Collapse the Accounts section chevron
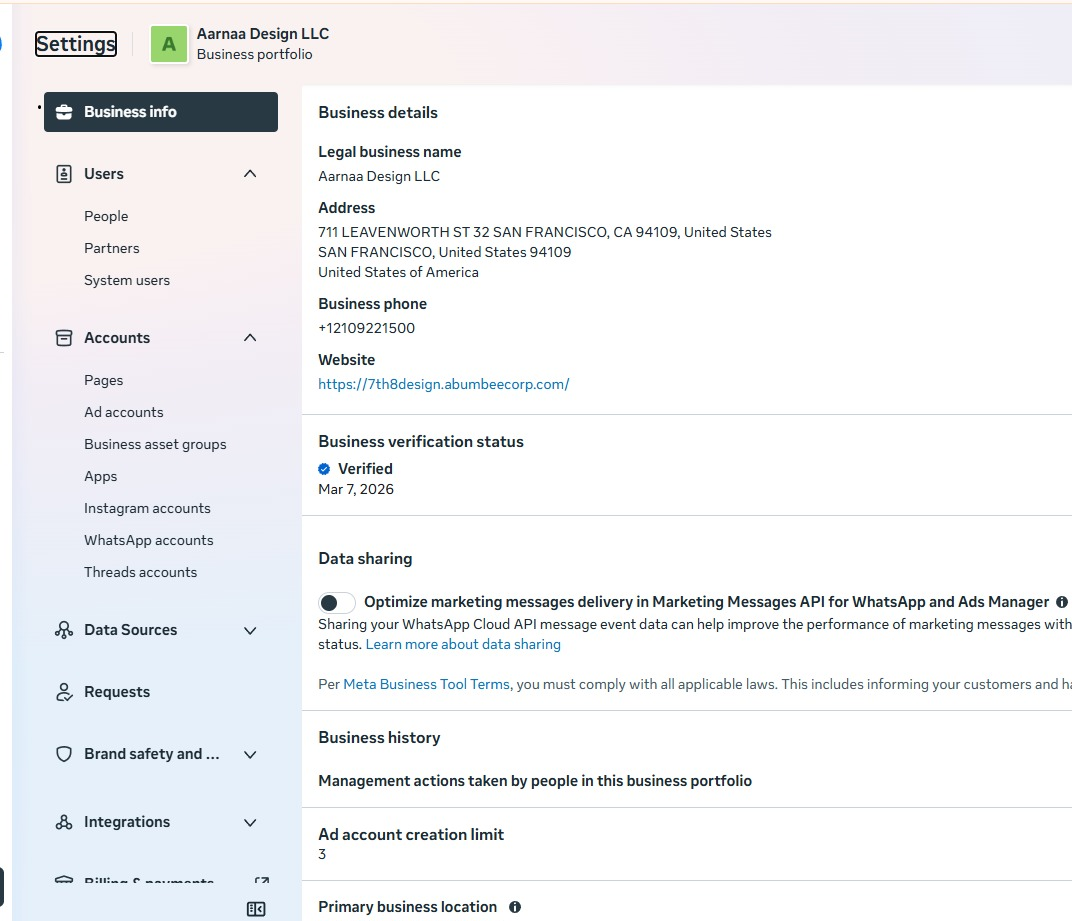 pos(250,338)
